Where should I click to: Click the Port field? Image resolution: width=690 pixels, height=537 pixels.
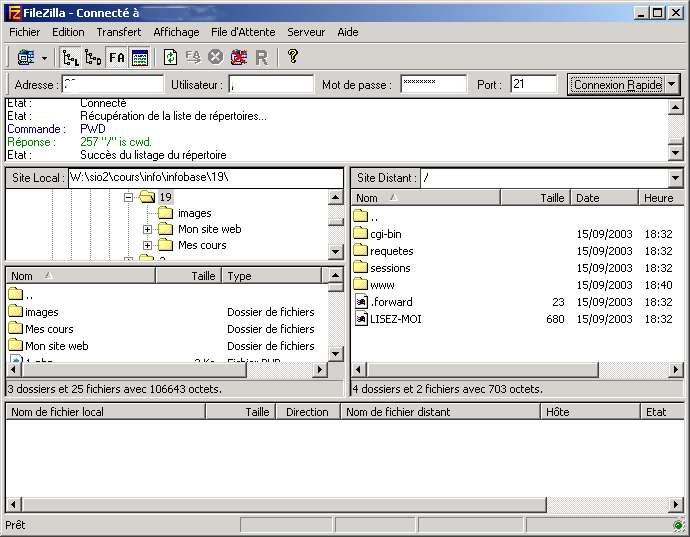click(x=534, y=84)
